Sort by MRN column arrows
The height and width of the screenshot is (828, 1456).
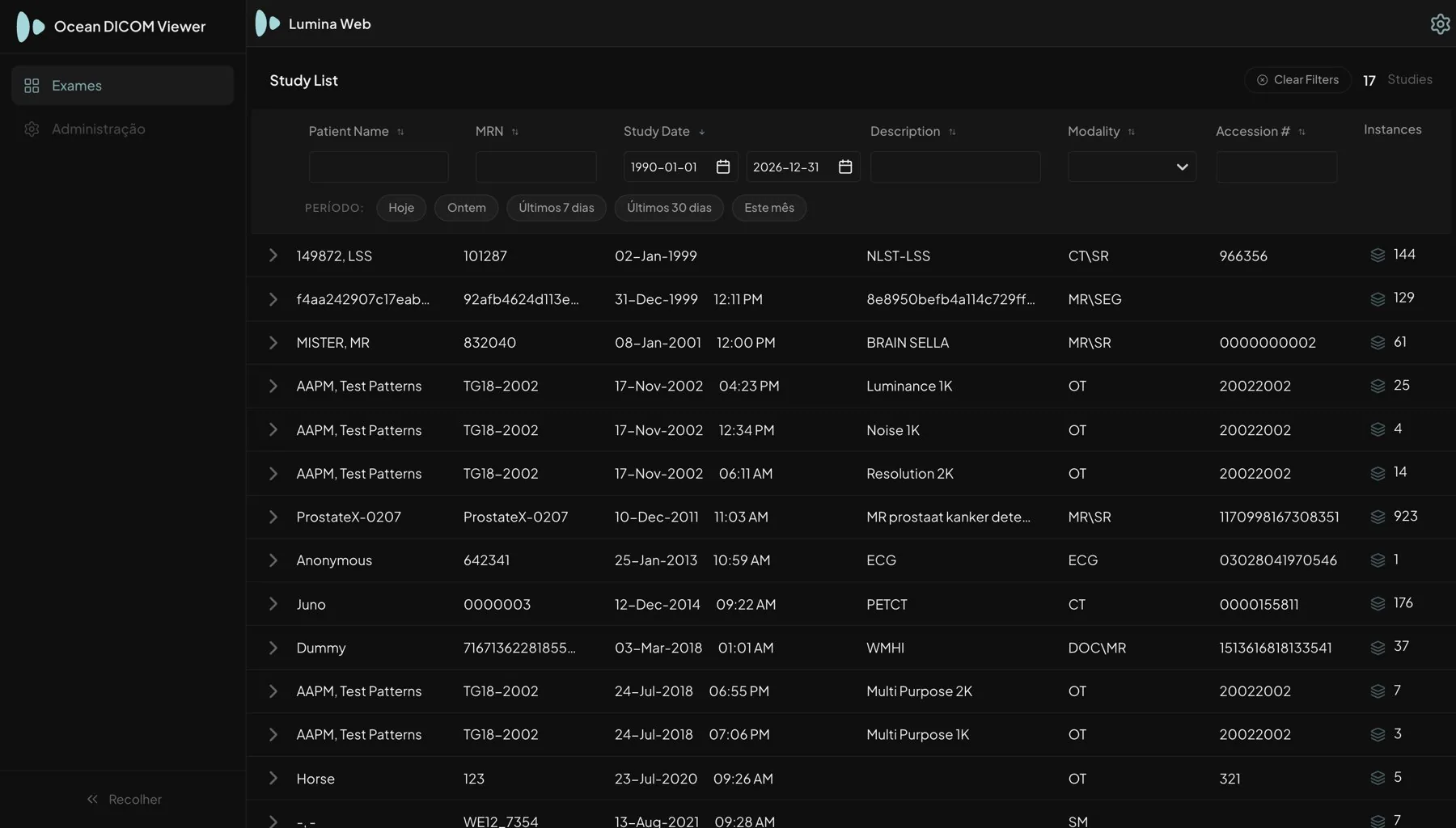[515, 132]
